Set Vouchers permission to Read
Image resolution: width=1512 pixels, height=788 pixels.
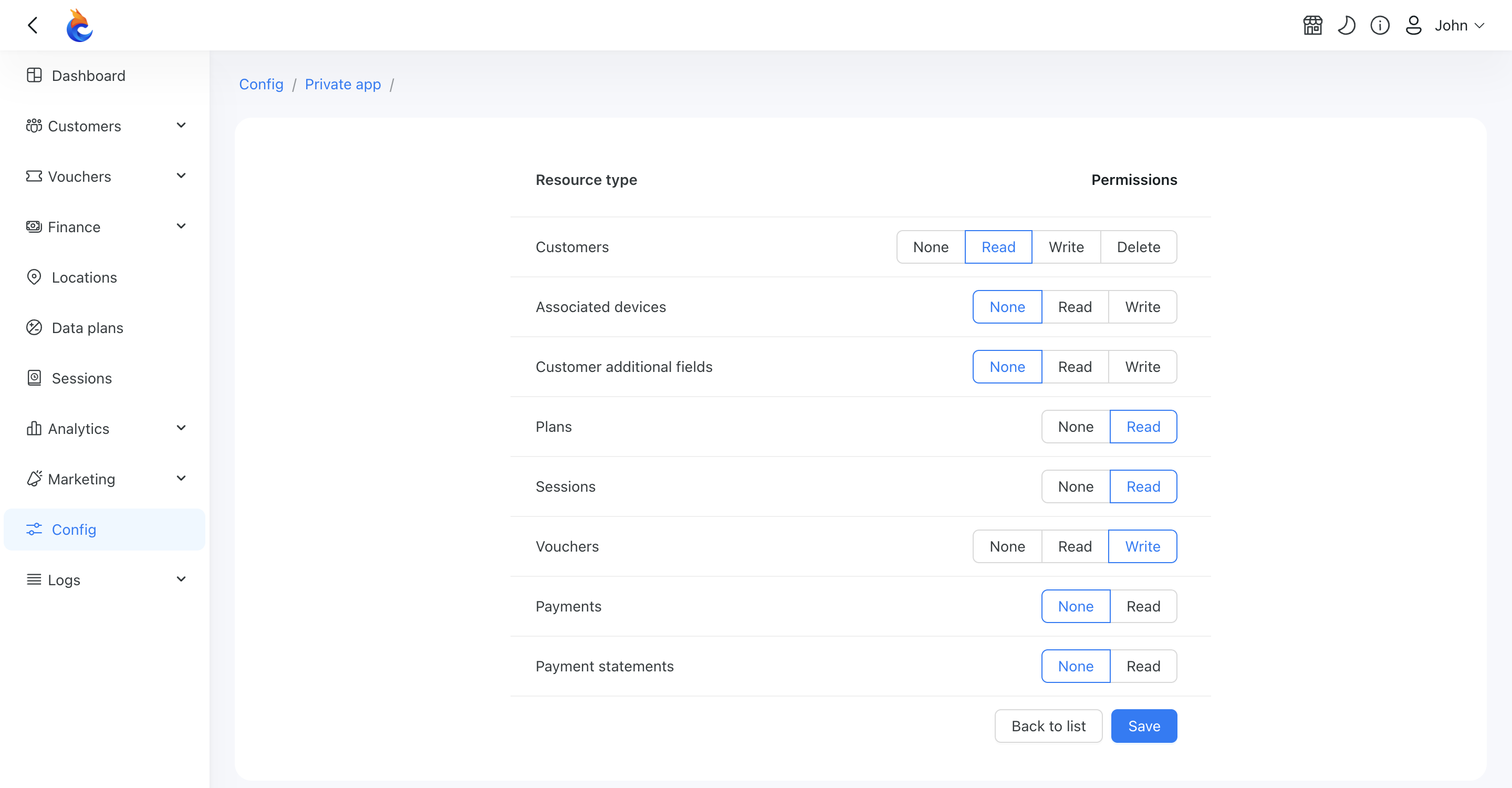pyautogui.click(x=1075, y=547)
